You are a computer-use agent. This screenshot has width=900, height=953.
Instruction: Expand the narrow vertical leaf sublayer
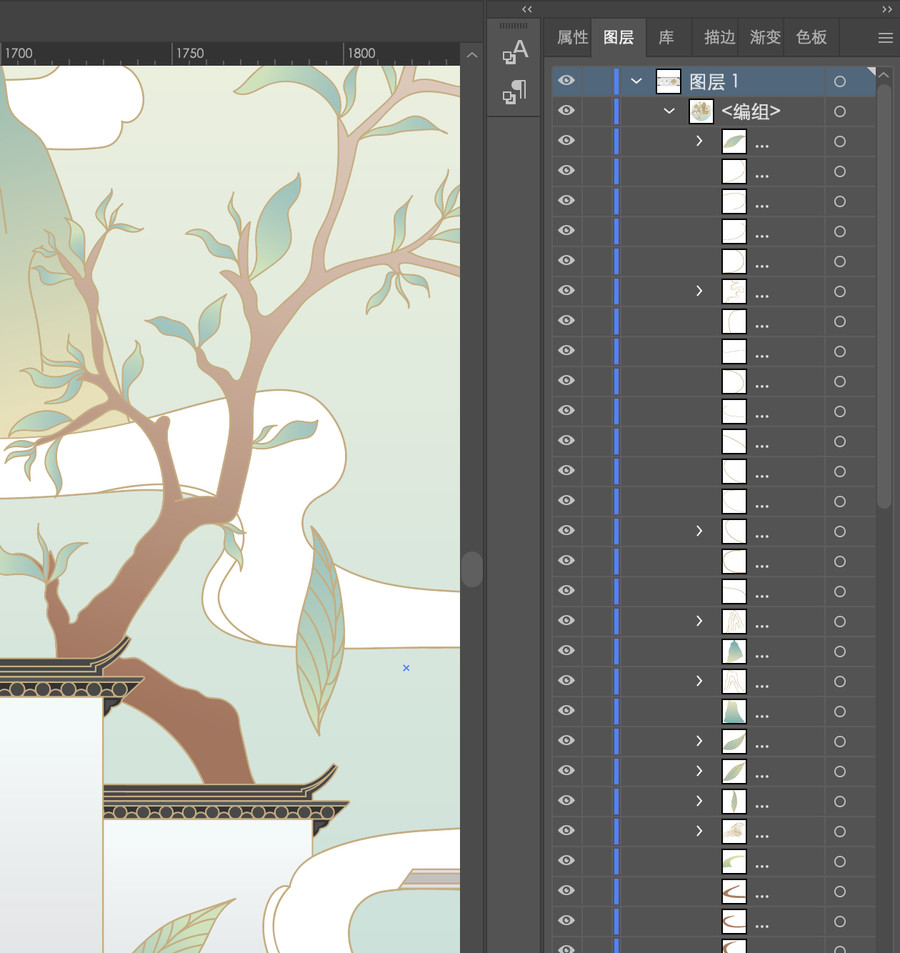pos(699,801)
